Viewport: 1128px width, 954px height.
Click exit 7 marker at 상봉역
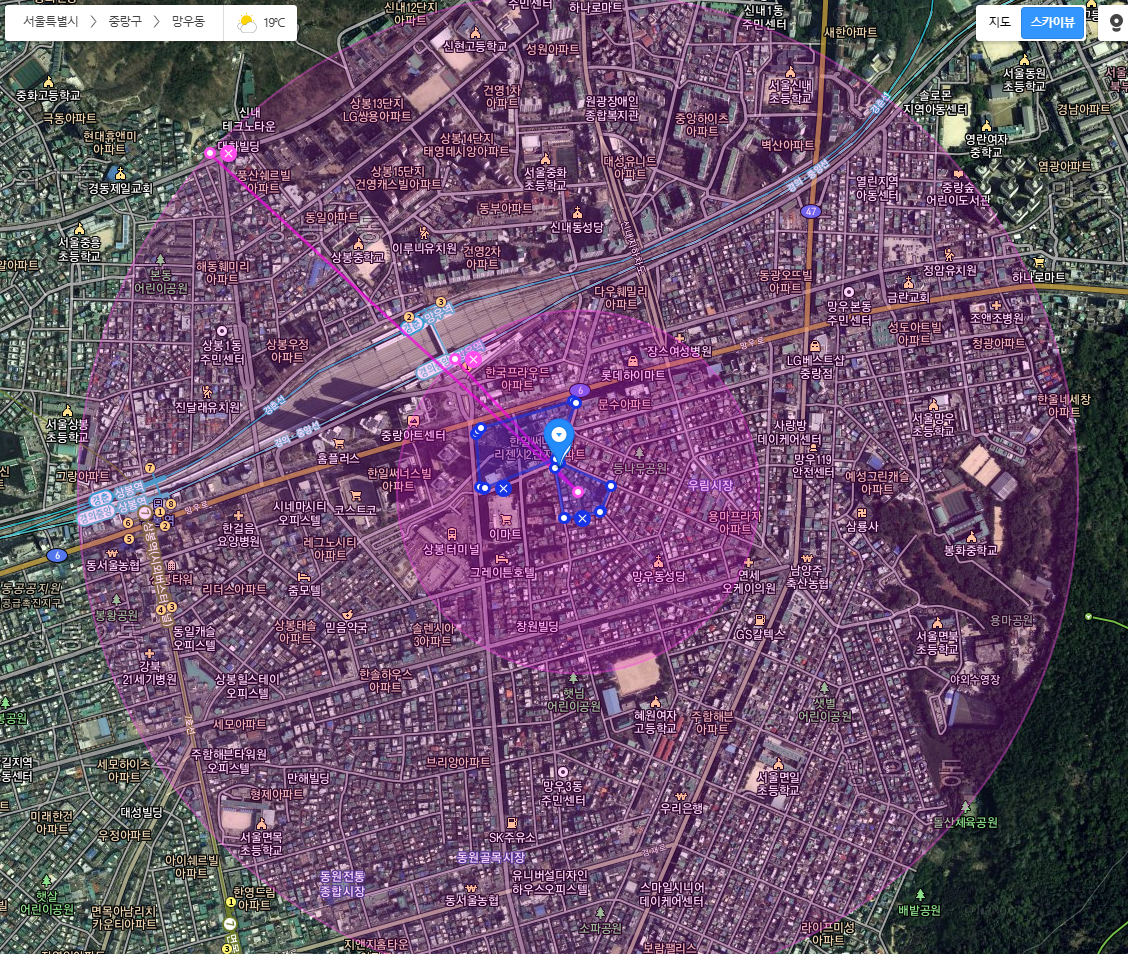pyautogui.click(x=149, y=467)
